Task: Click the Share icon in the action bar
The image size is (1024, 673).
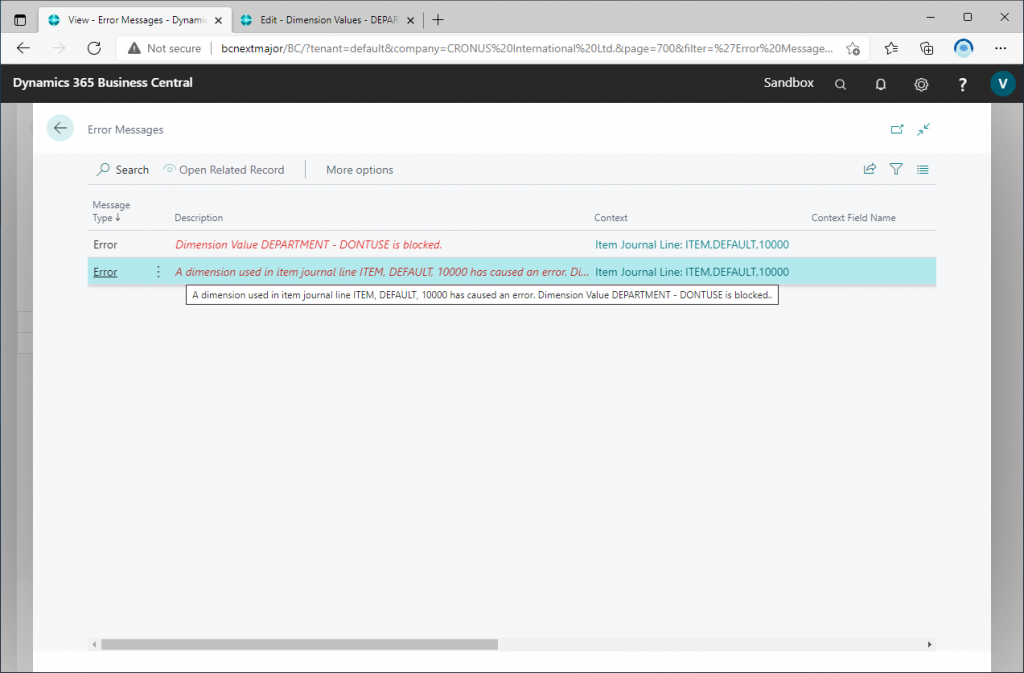Action: (870, 170)
